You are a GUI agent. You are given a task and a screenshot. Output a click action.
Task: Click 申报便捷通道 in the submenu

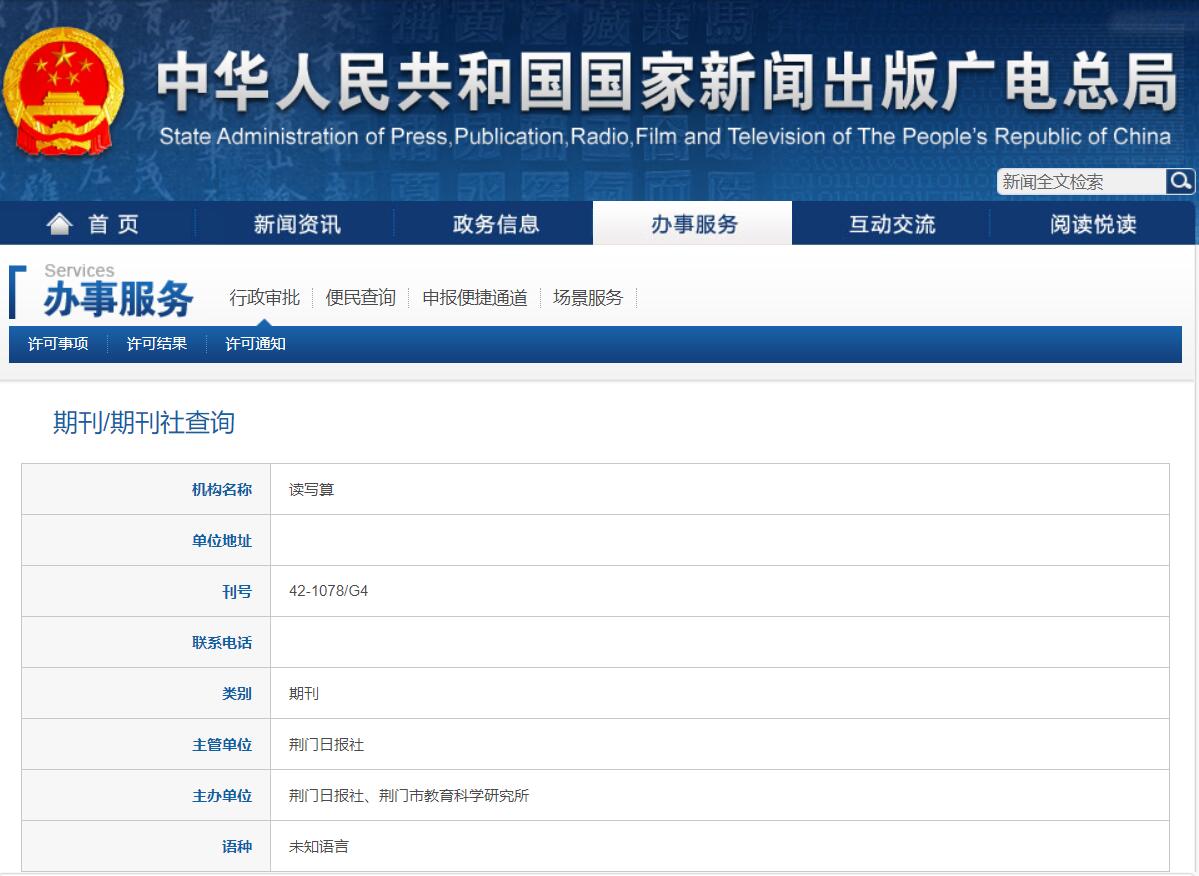coord(475,297)
